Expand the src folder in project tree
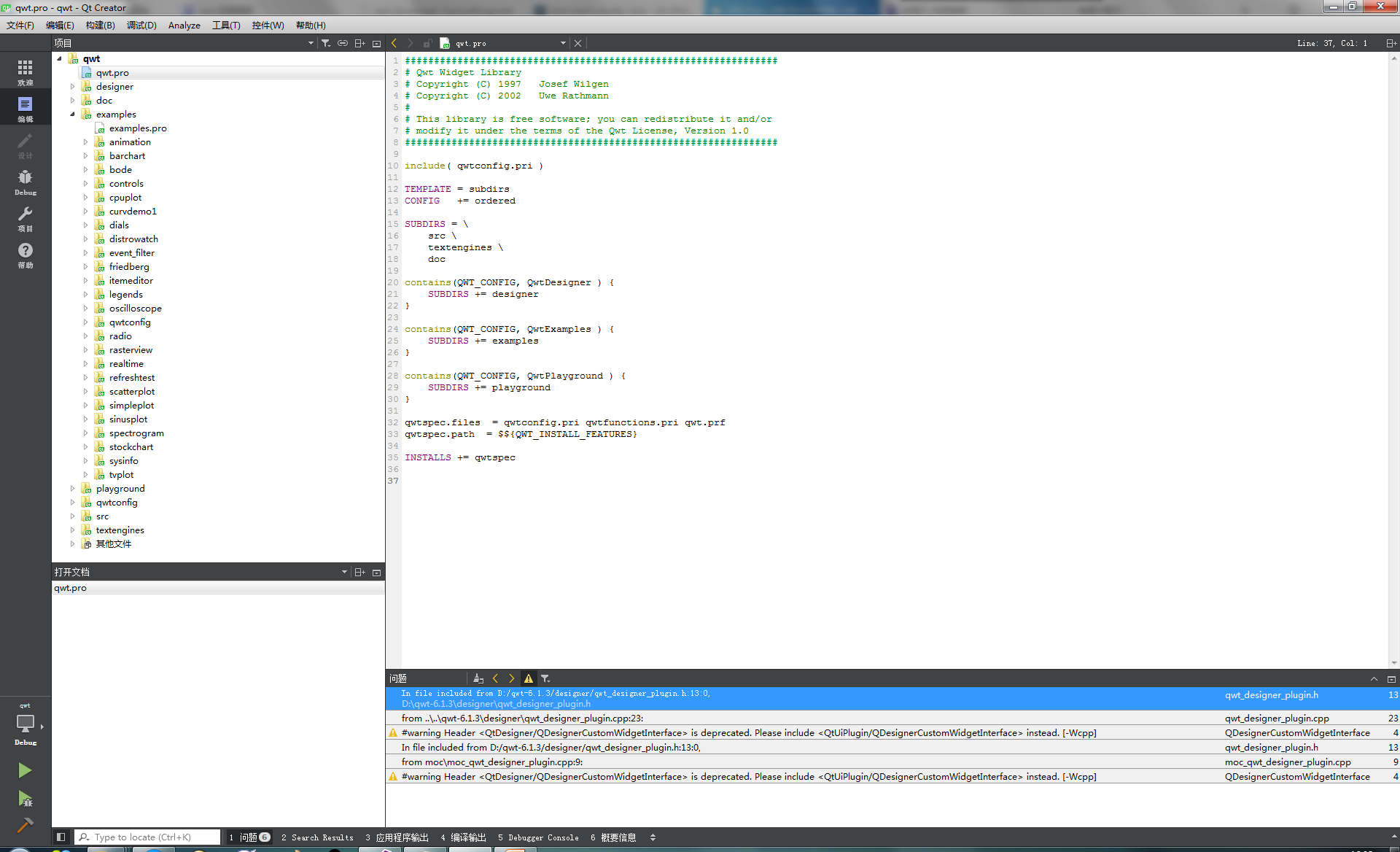 point(74,516)
